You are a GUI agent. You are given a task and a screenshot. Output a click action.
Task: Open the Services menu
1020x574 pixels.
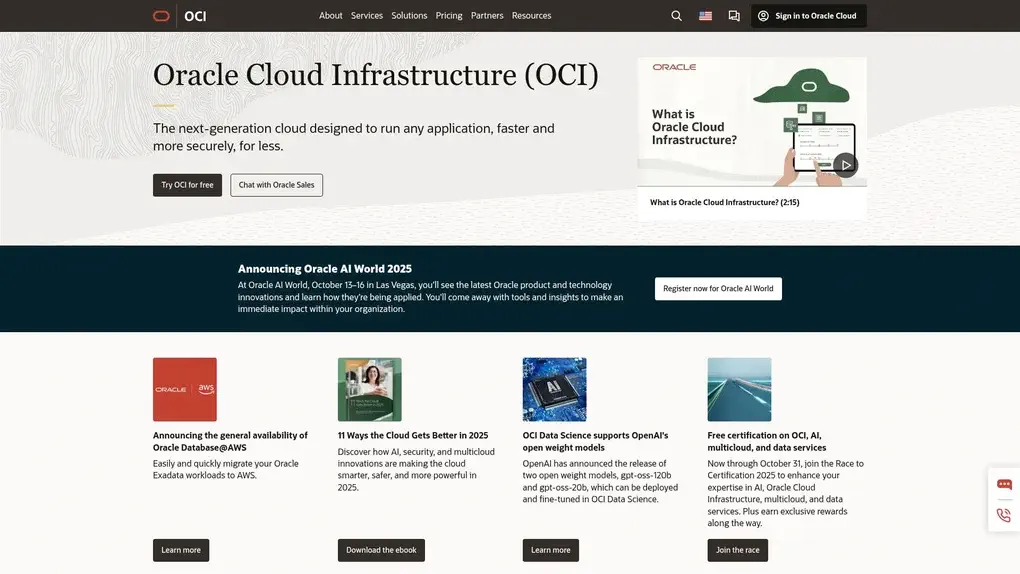tap(367, 16)
